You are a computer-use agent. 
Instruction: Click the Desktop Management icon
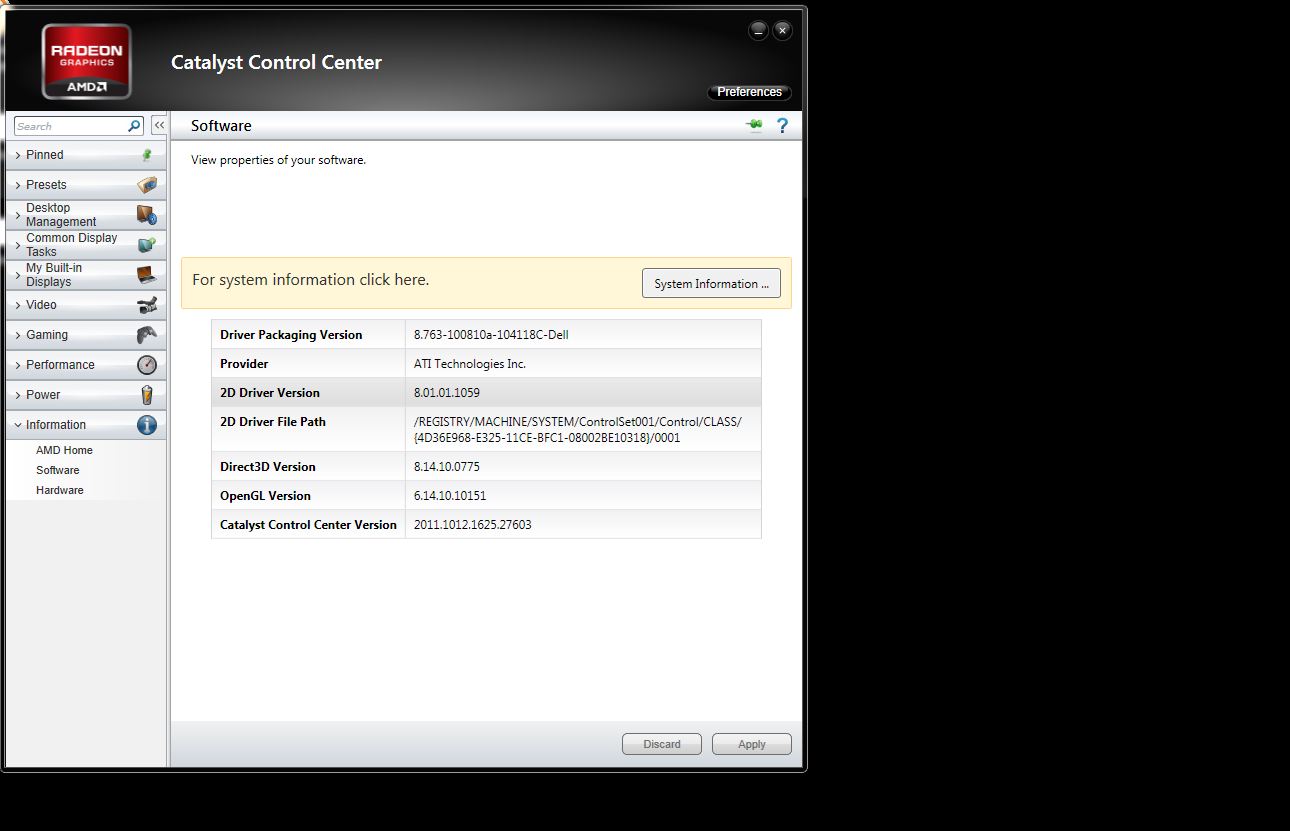click(x=147, y=215)
